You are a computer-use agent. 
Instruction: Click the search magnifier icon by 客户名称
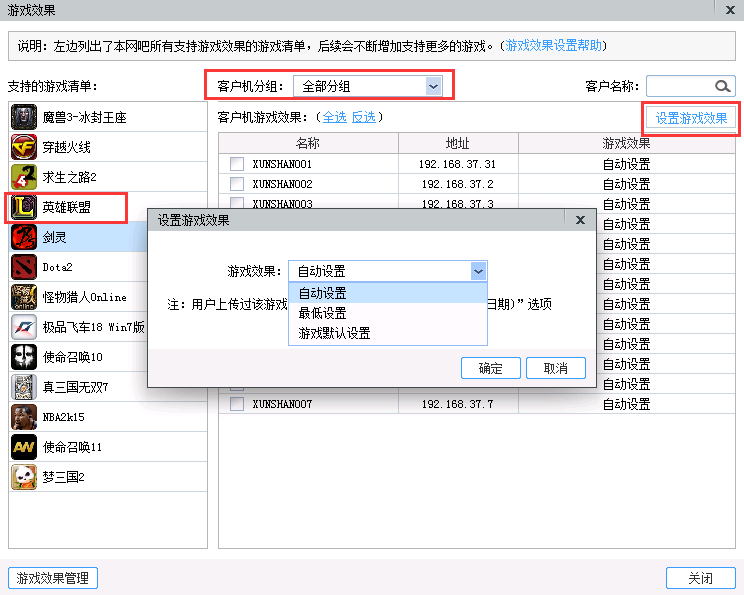click(x=723, y=86)
